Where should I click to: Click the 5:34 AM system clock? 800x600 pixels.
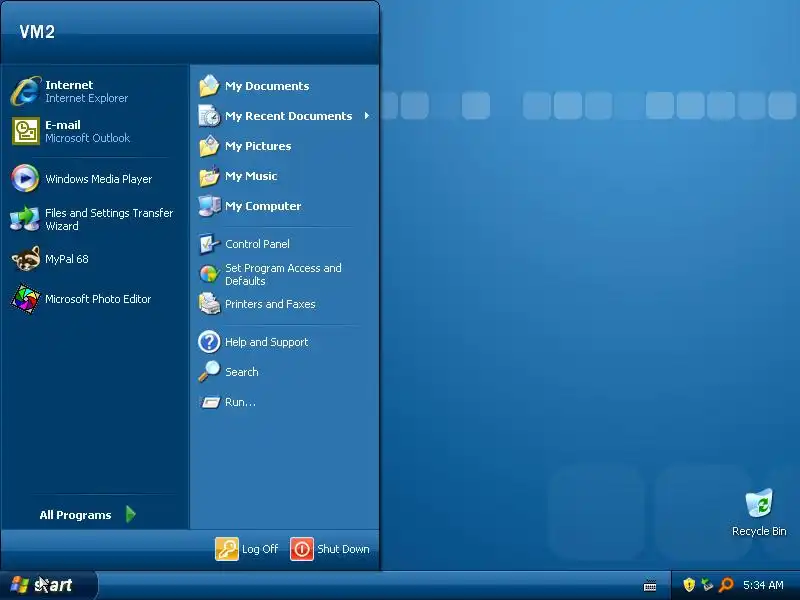click(763, 585)
